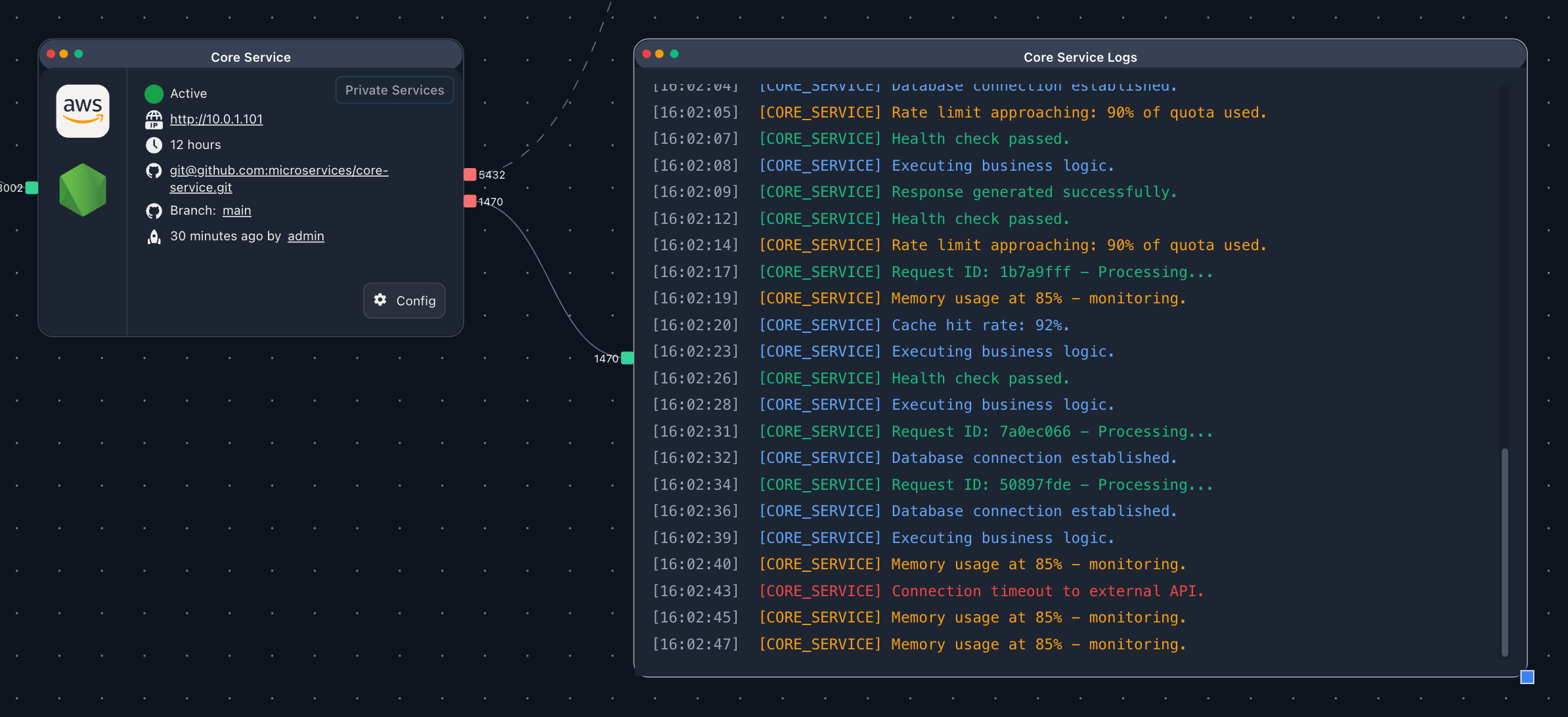Screen dimensions: 1568x717
Task: Click the IP address globe icon
Action: click(x=154, y=119)
